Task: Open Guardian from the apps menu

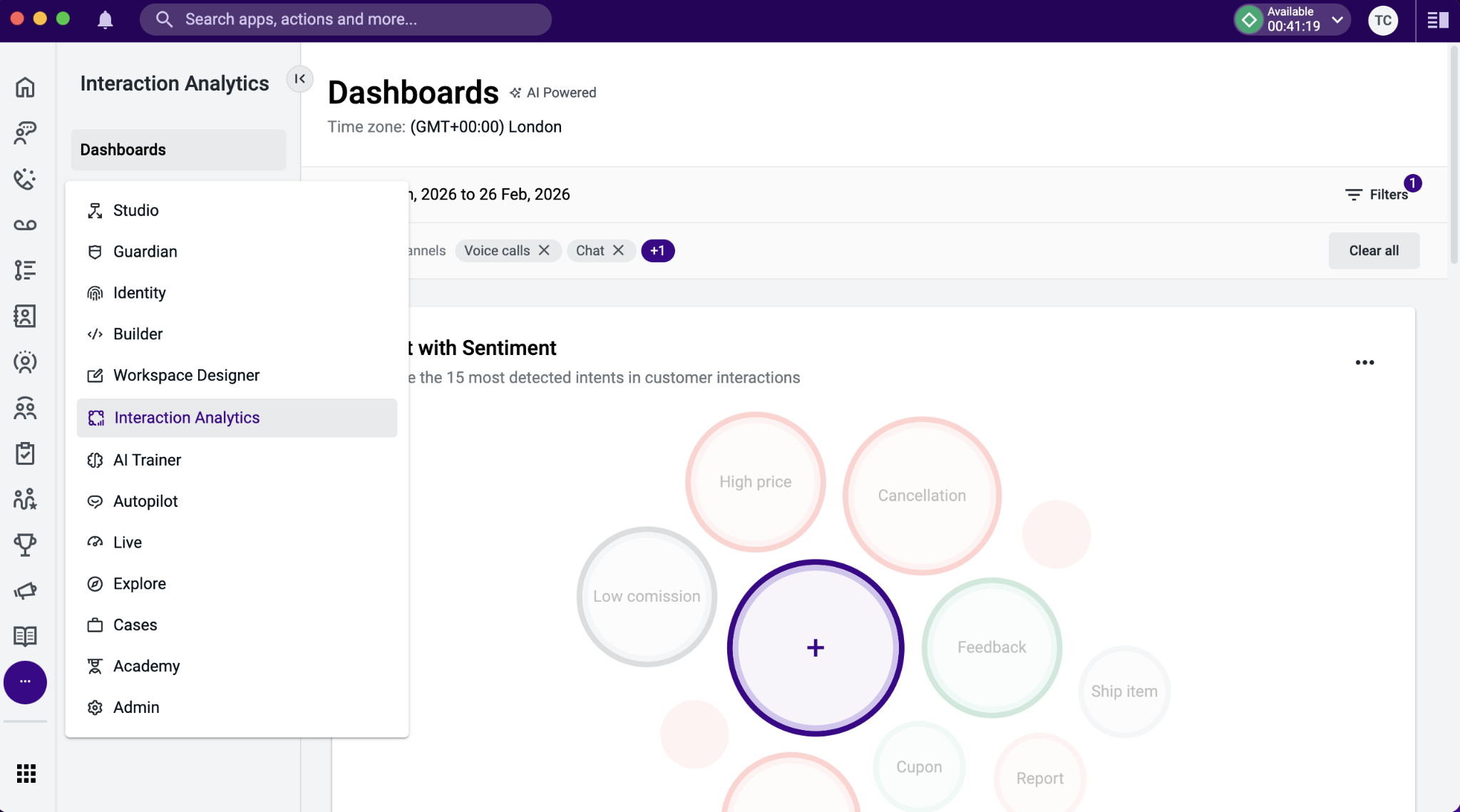Action: pos(237,252)
